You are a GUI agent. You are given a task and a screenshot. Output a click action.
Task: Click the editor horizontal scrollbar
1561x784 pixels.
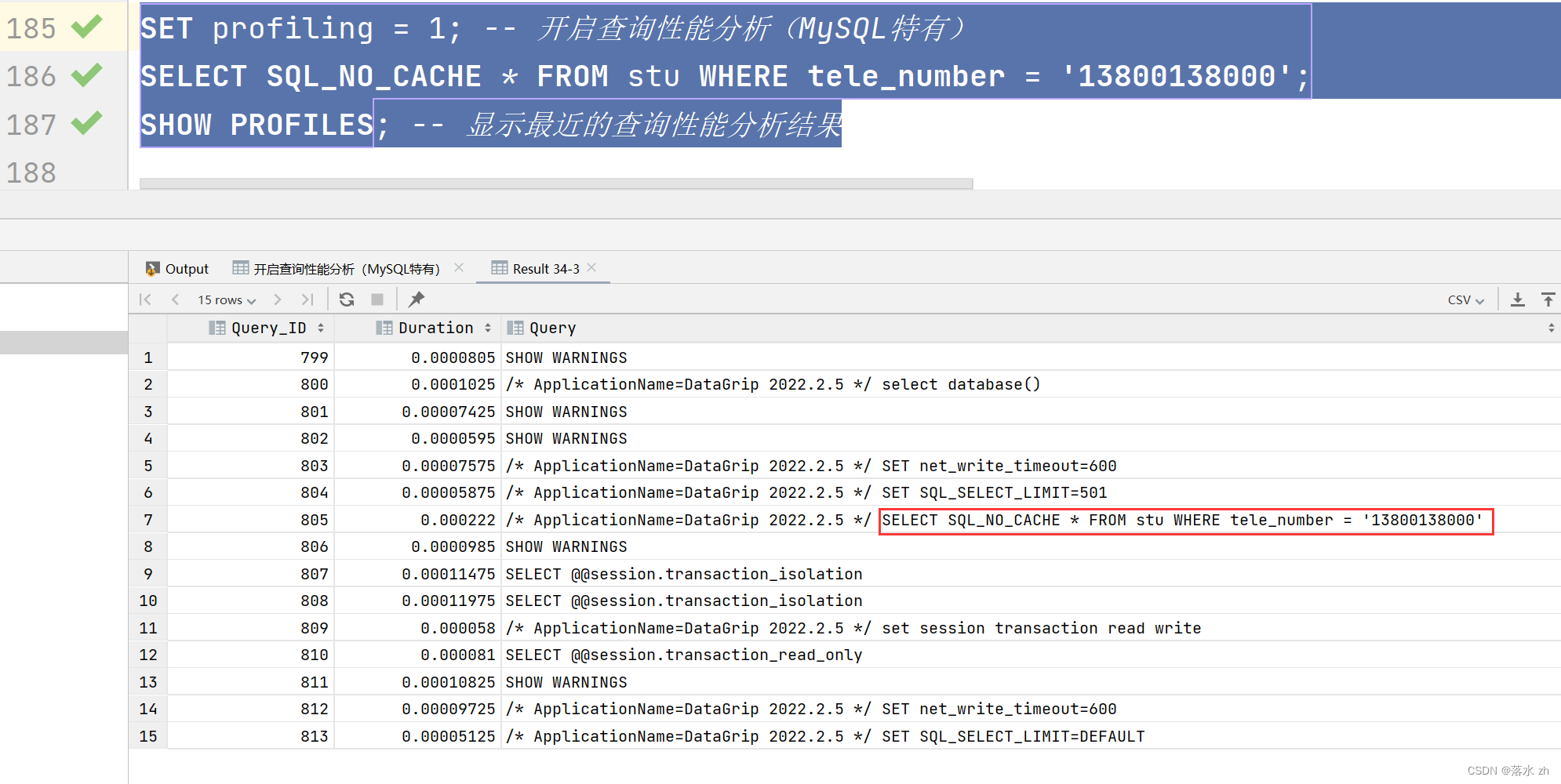coord(556,183)
